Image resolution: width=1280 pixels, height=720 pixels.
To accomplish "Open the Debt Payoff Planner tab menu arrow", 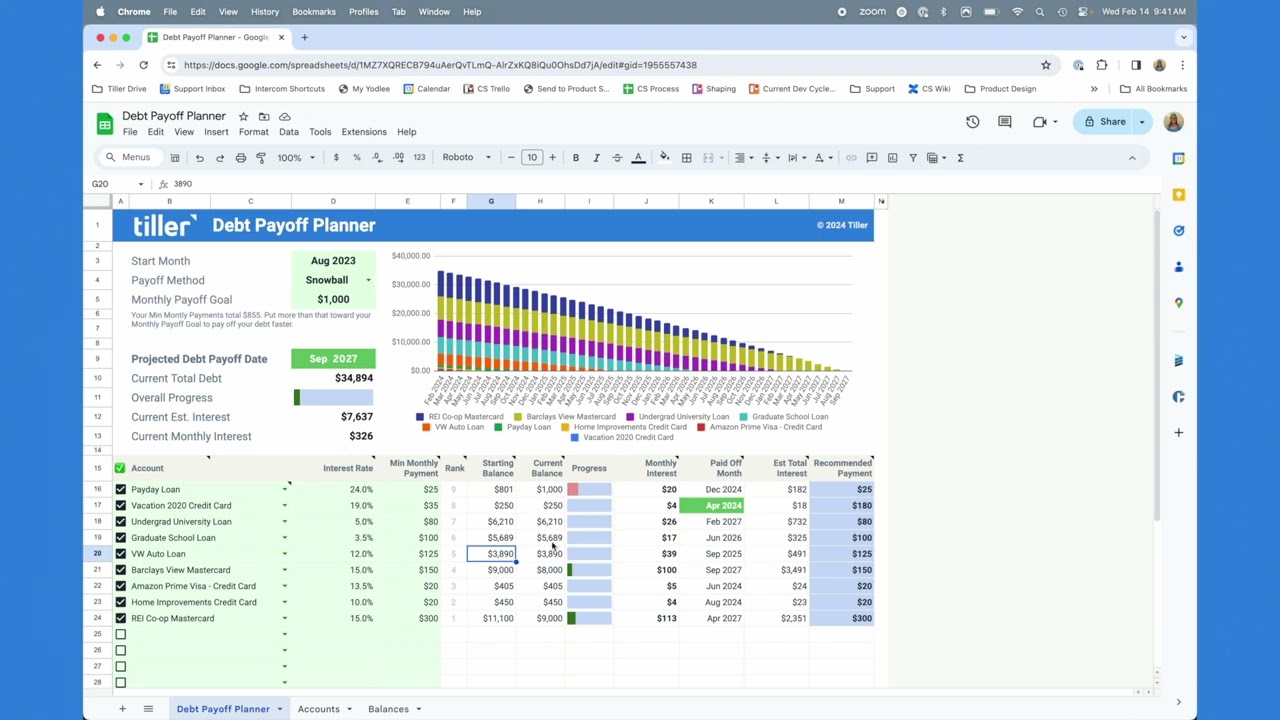I will click(x=279, y=709).
